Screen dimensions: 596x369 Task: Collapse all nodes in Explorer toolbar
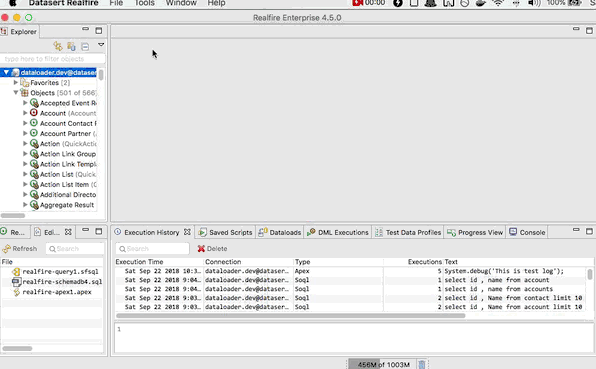point(85,46)
